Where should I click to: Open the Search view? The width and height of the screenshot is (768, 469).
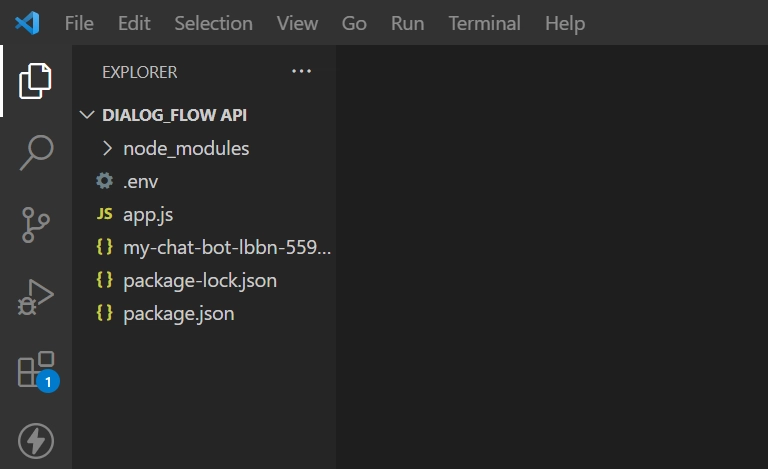click(x=36, y=152)
